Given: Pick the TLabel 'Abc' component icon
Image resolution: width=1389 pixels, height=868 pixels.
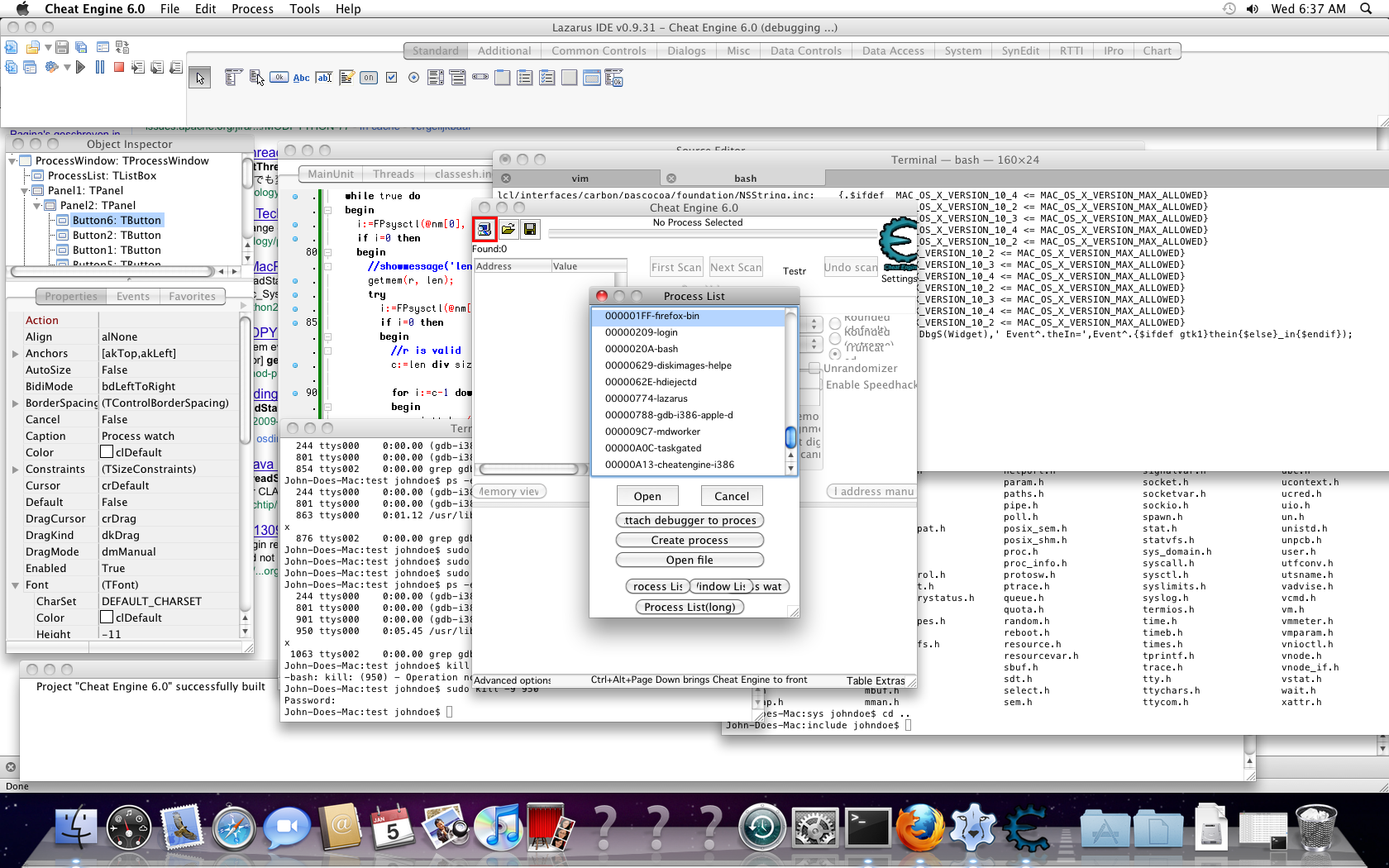Looking at the screenshot, I should (302, 78).
